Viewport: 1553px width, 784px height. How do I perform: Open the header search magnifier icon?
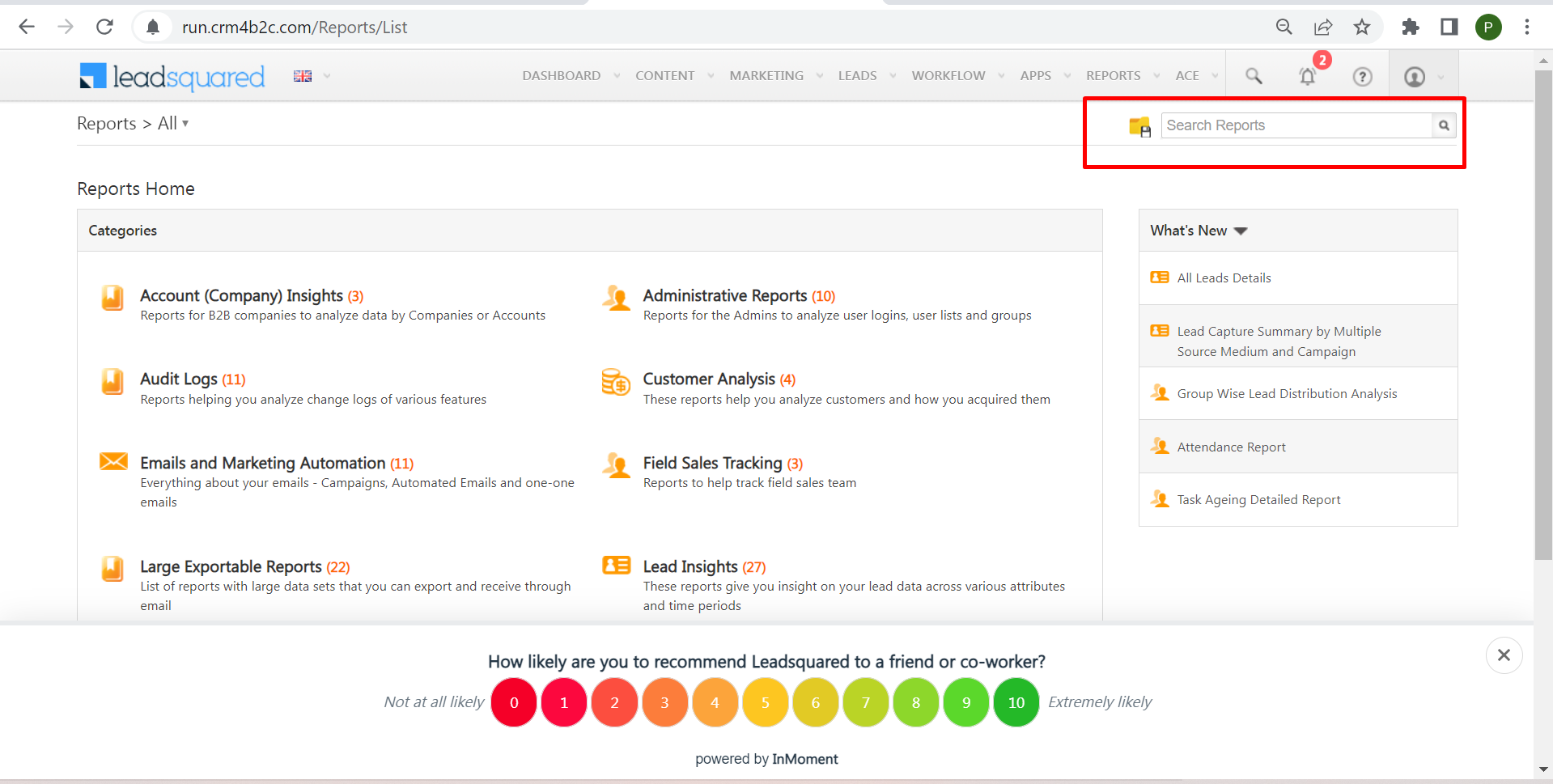pyautogui.click(x=1254, y=76)
